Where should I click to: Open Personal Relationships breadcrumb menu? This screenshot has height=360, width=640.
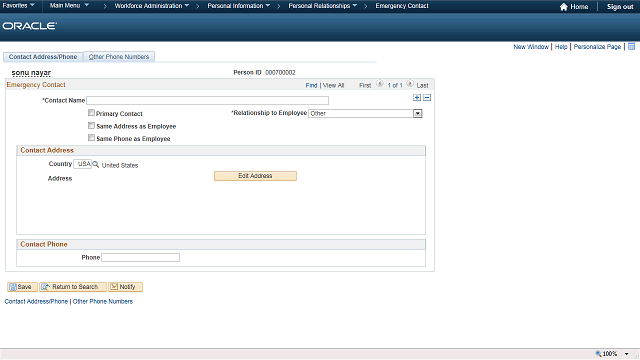click(322, 6)
